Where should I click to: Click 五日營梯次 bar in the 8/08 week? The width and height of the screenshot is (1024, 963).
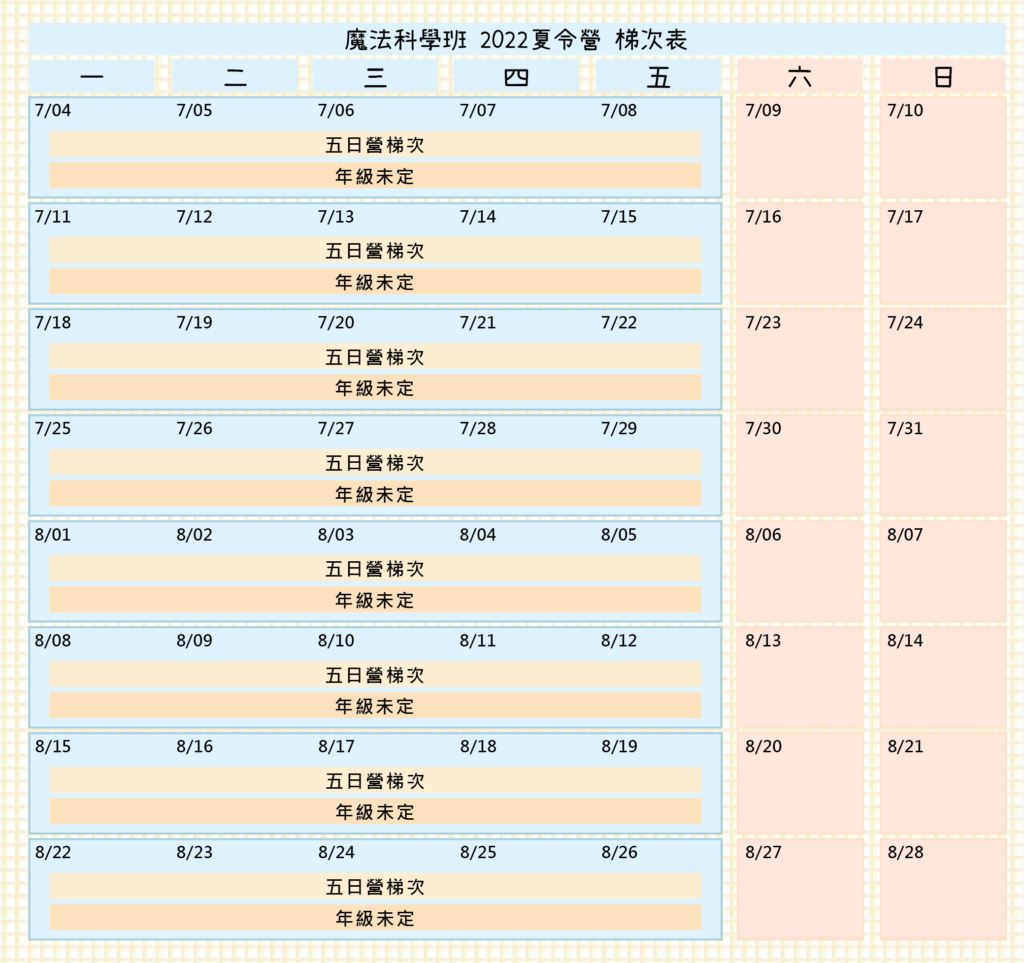pyautogui.click(x=376, y=674)
